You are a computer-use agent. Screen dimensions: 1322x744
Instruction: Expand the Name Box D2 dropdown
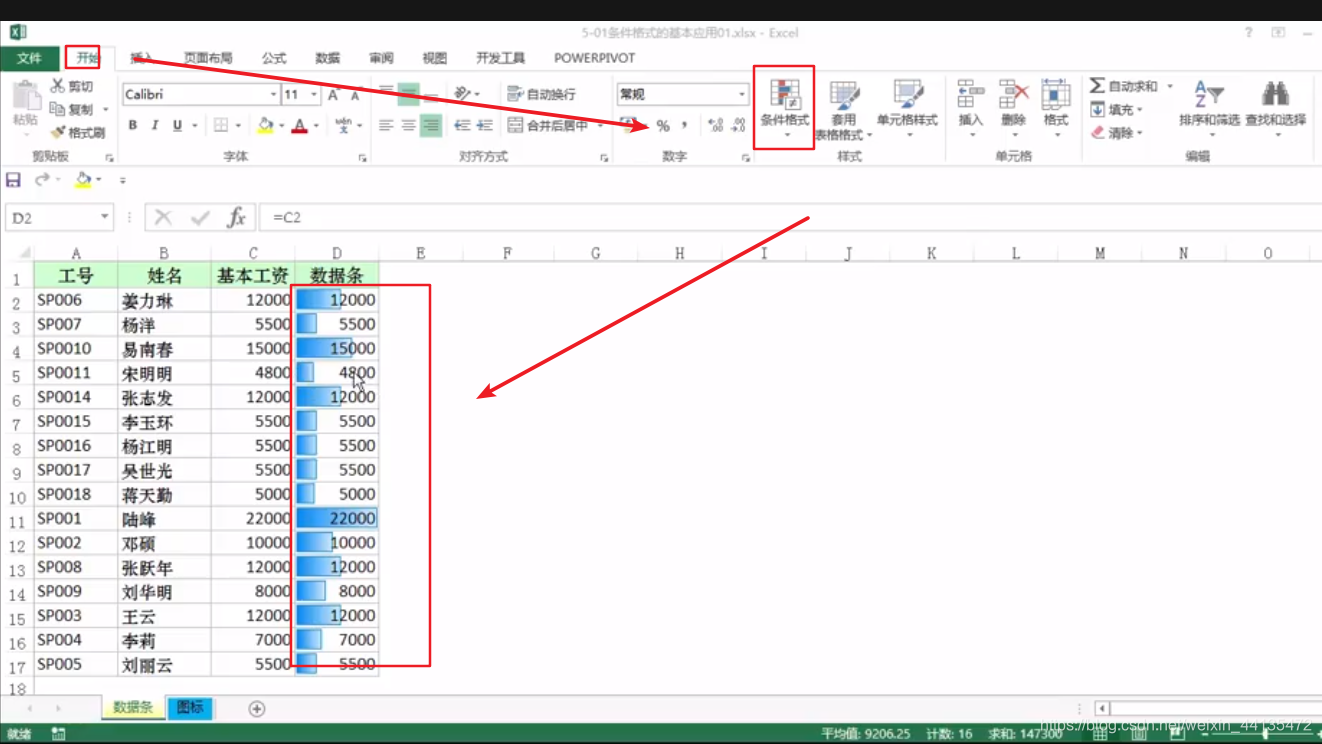[x=104, y=217]
